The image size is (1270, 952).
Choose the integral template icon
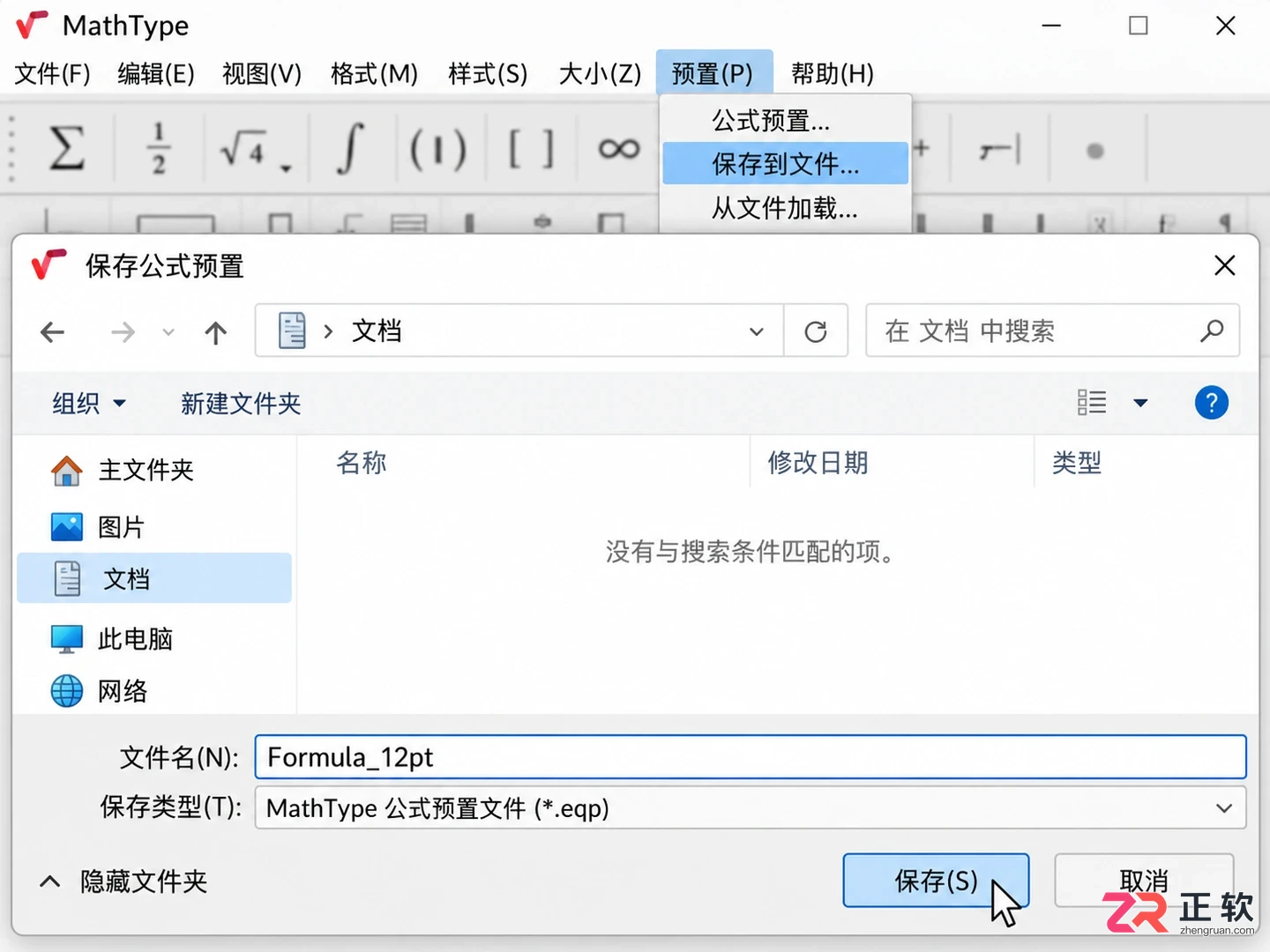[x=350, y=148]
